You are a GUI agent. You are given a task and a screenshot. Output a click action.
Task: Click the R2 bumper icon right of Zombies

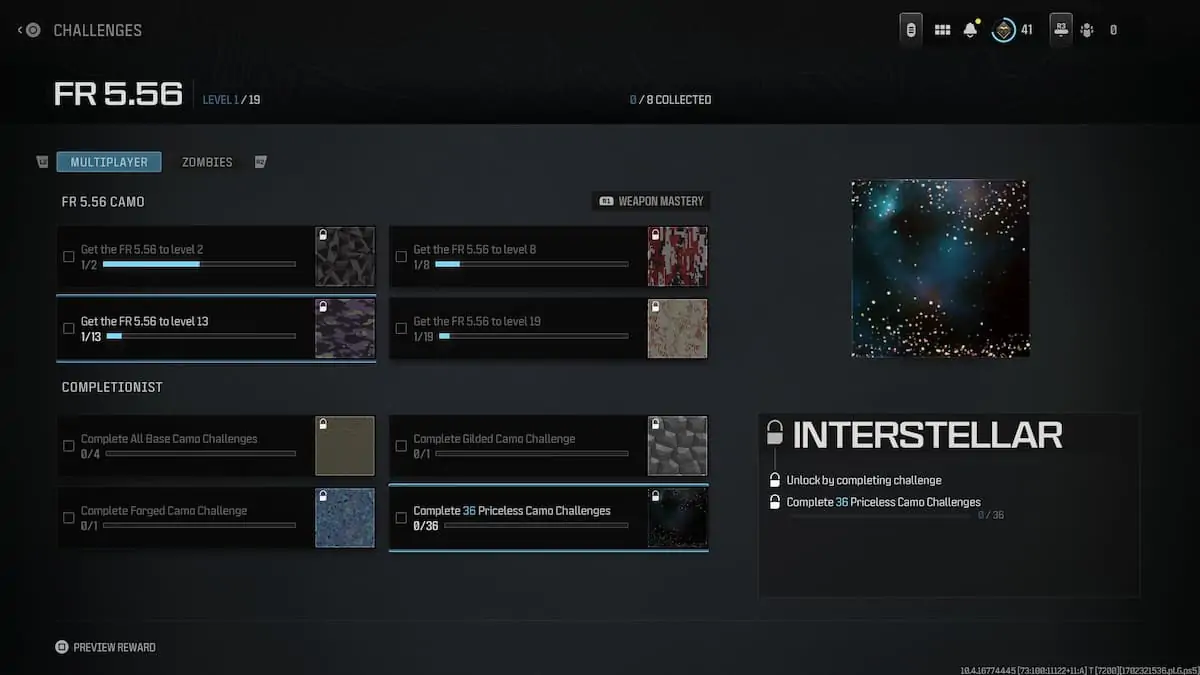pos(260,162)
